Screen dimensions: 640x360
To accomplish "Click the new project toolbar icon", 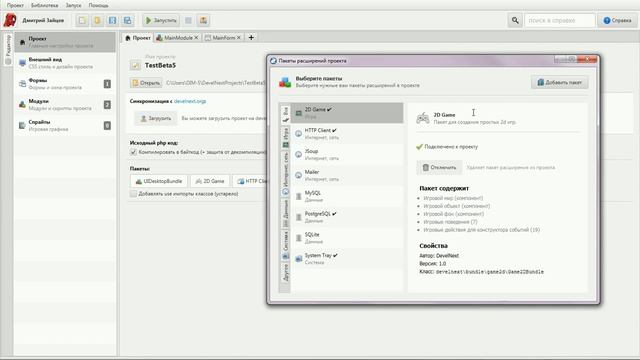I will coord(82,20).
